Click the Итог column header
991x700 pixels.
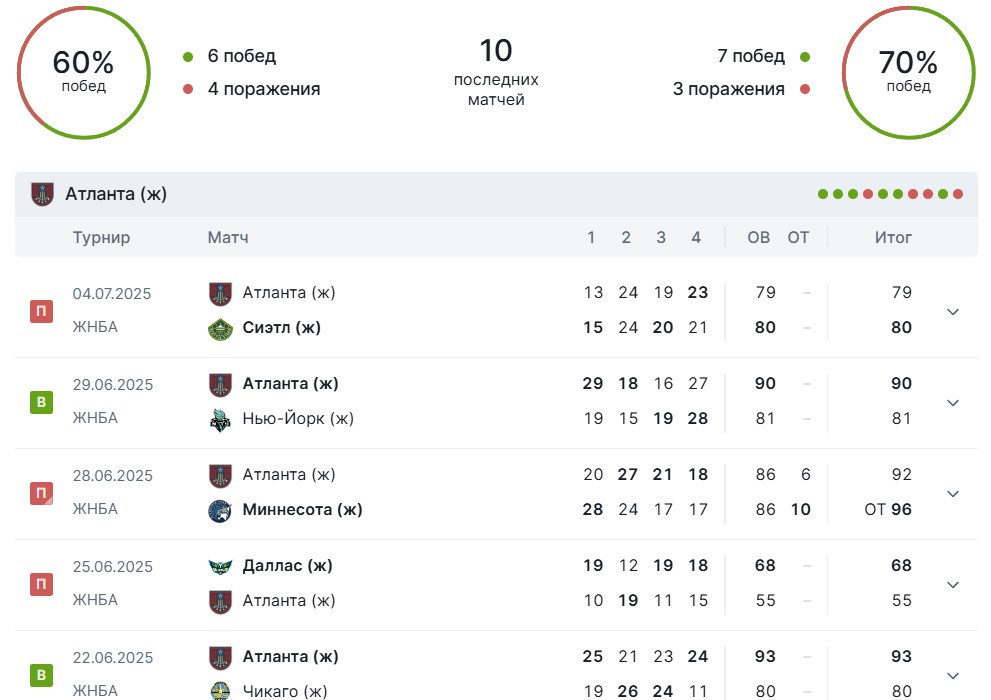(893, 238)
